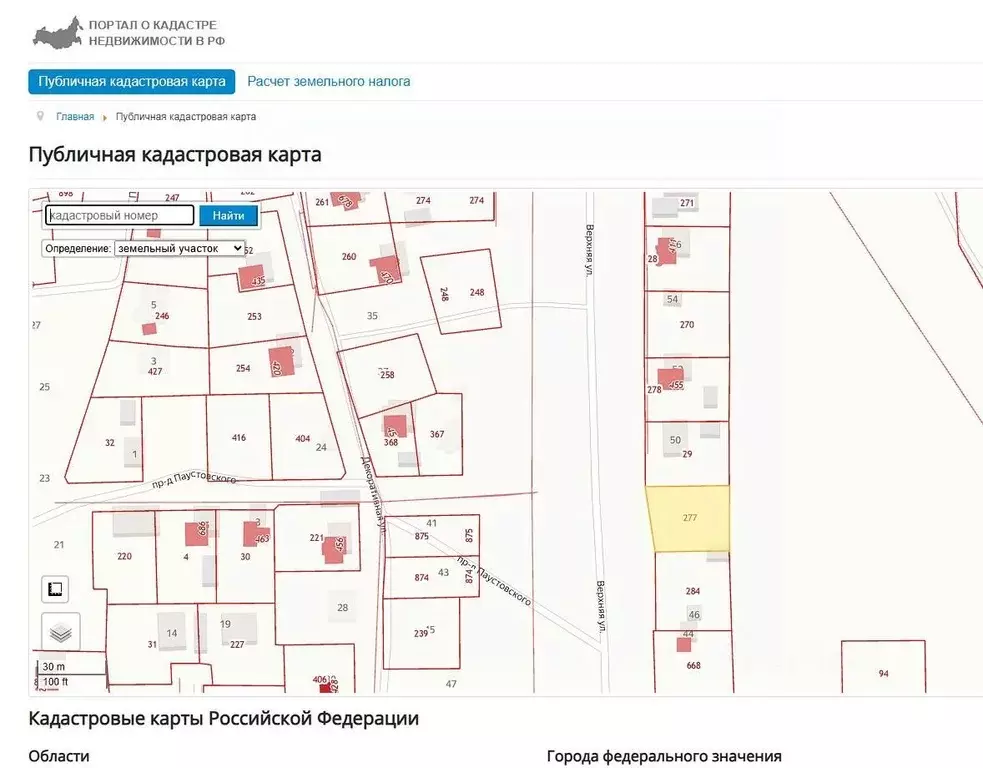Click parcel 261 on the map
The image size is (983, 768).
pyautogui.click(x=322, y=202)
